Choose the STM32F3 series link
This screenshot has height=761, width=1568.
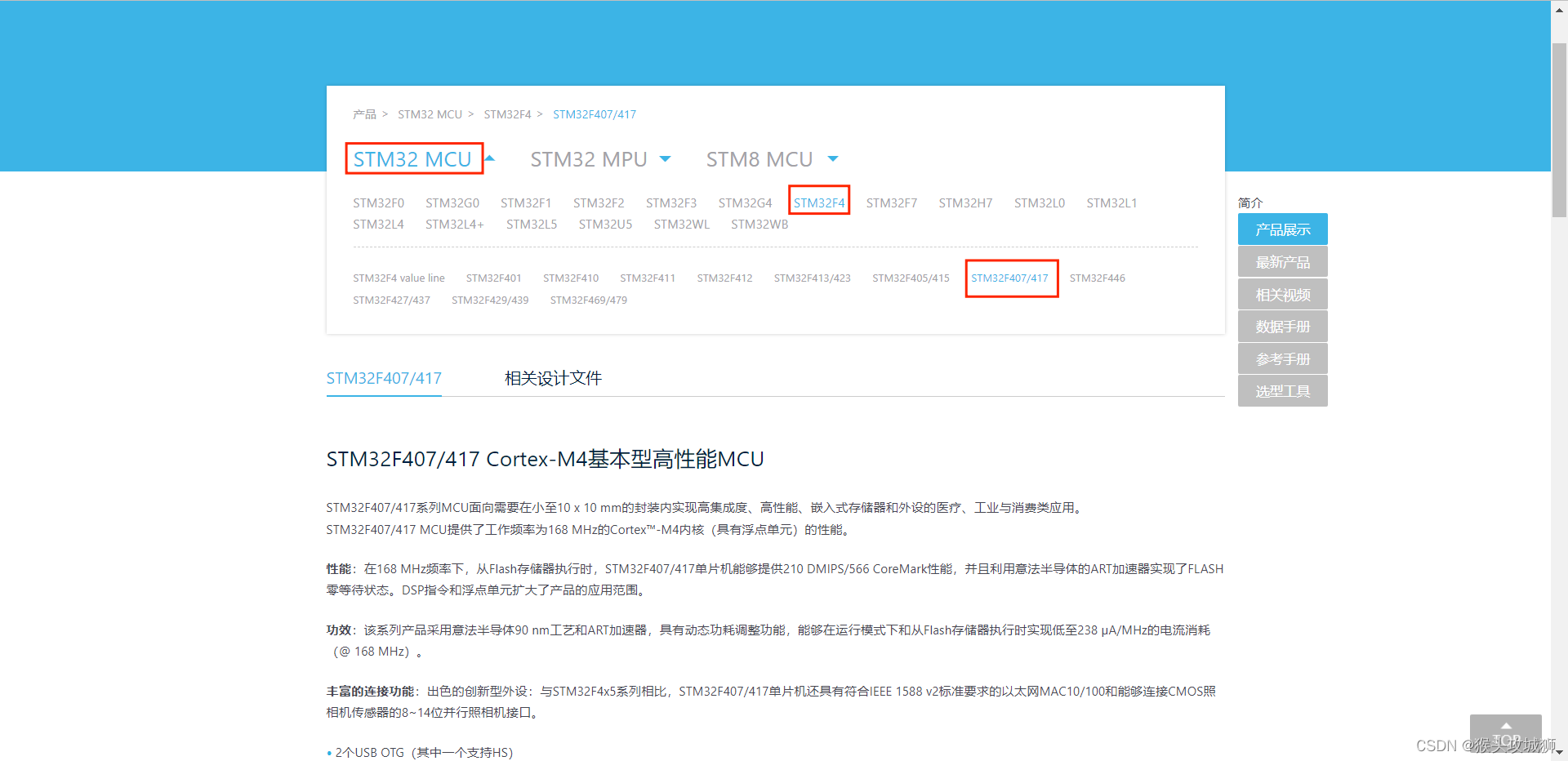coord(671,203)
